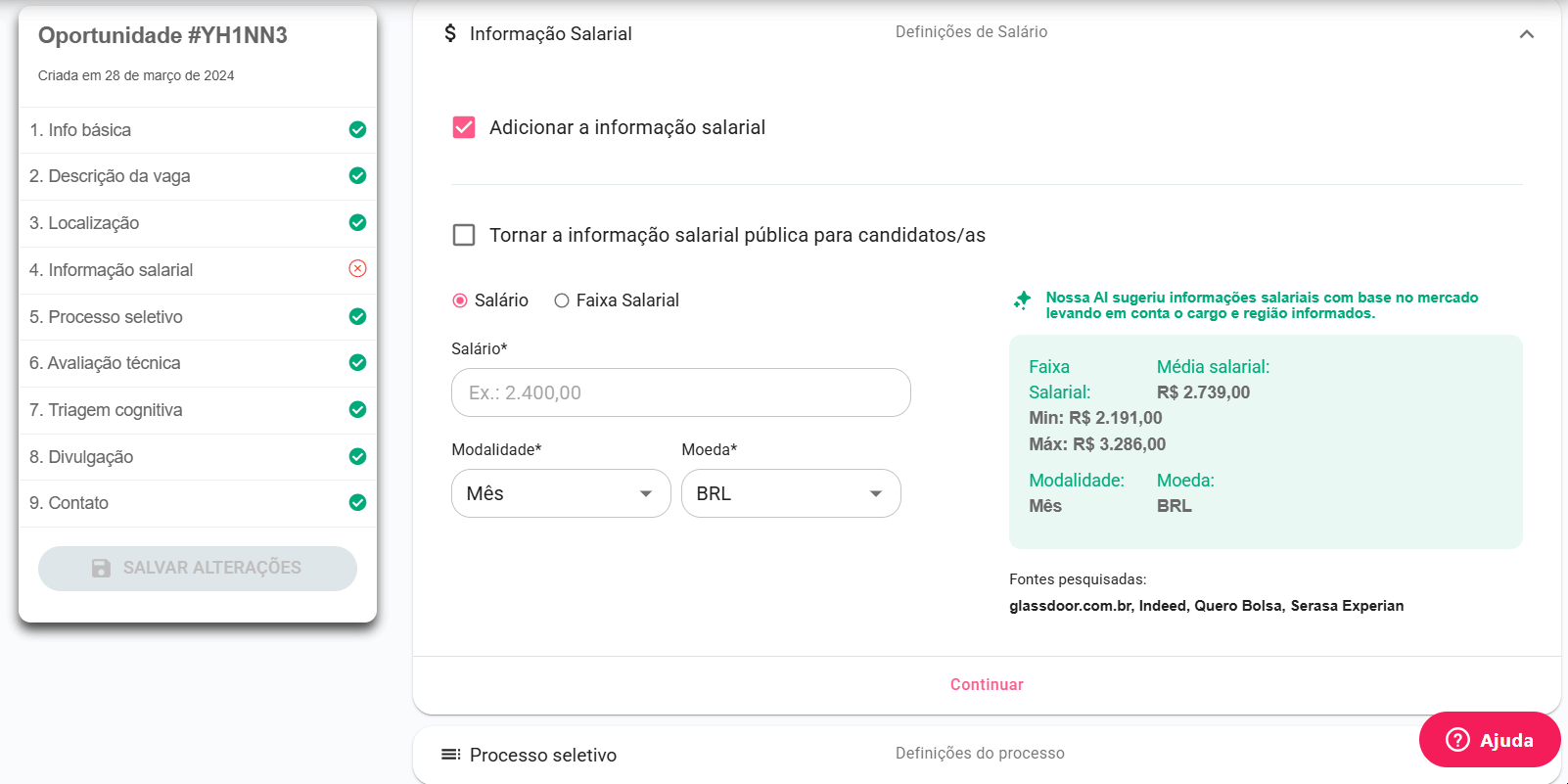Click the question mark icon in Ajuda
The width and height of the screenshot is (1568, 784).
(1457, 740)
